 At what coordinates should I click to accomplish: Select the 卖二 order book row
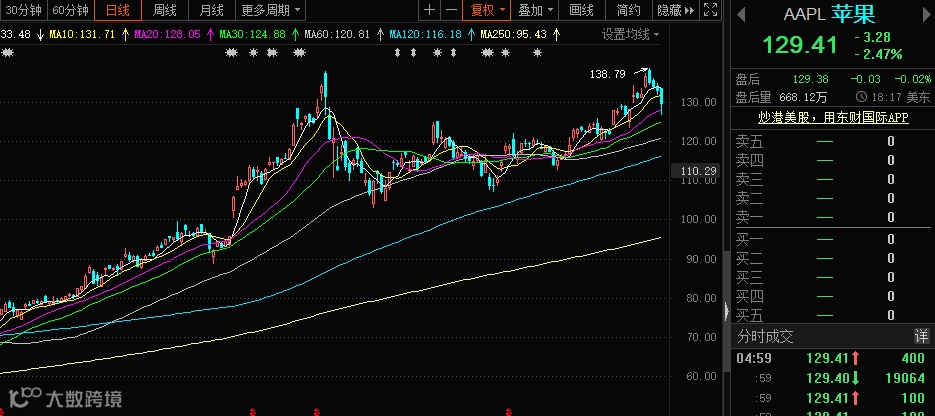[832, 198]
